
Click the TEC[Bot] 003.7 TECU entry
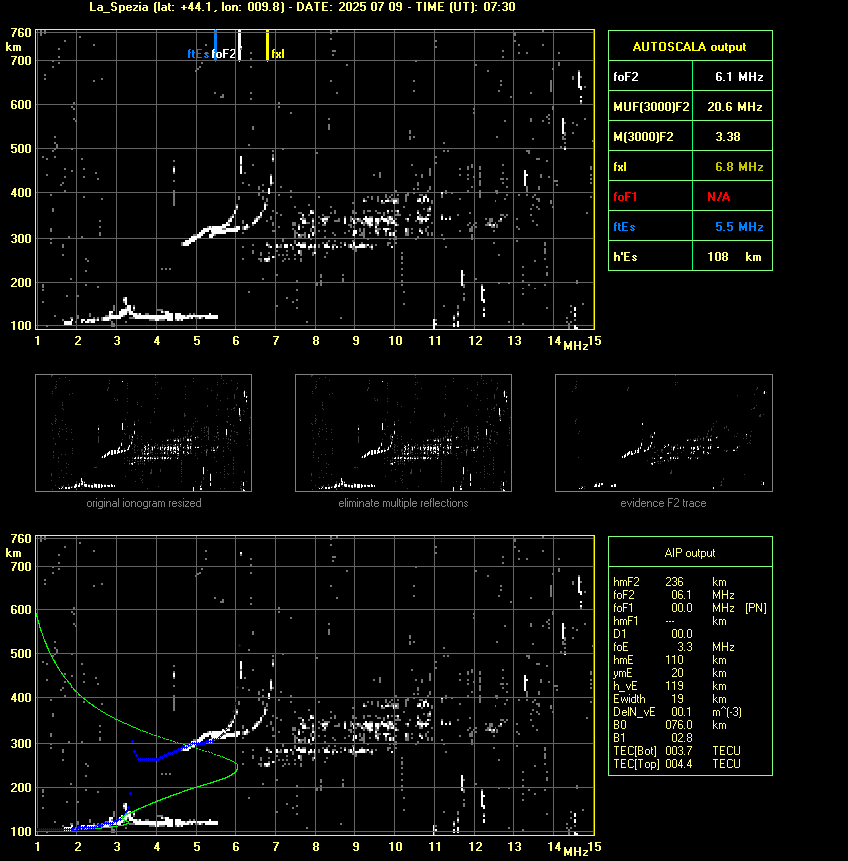(677, 751)
